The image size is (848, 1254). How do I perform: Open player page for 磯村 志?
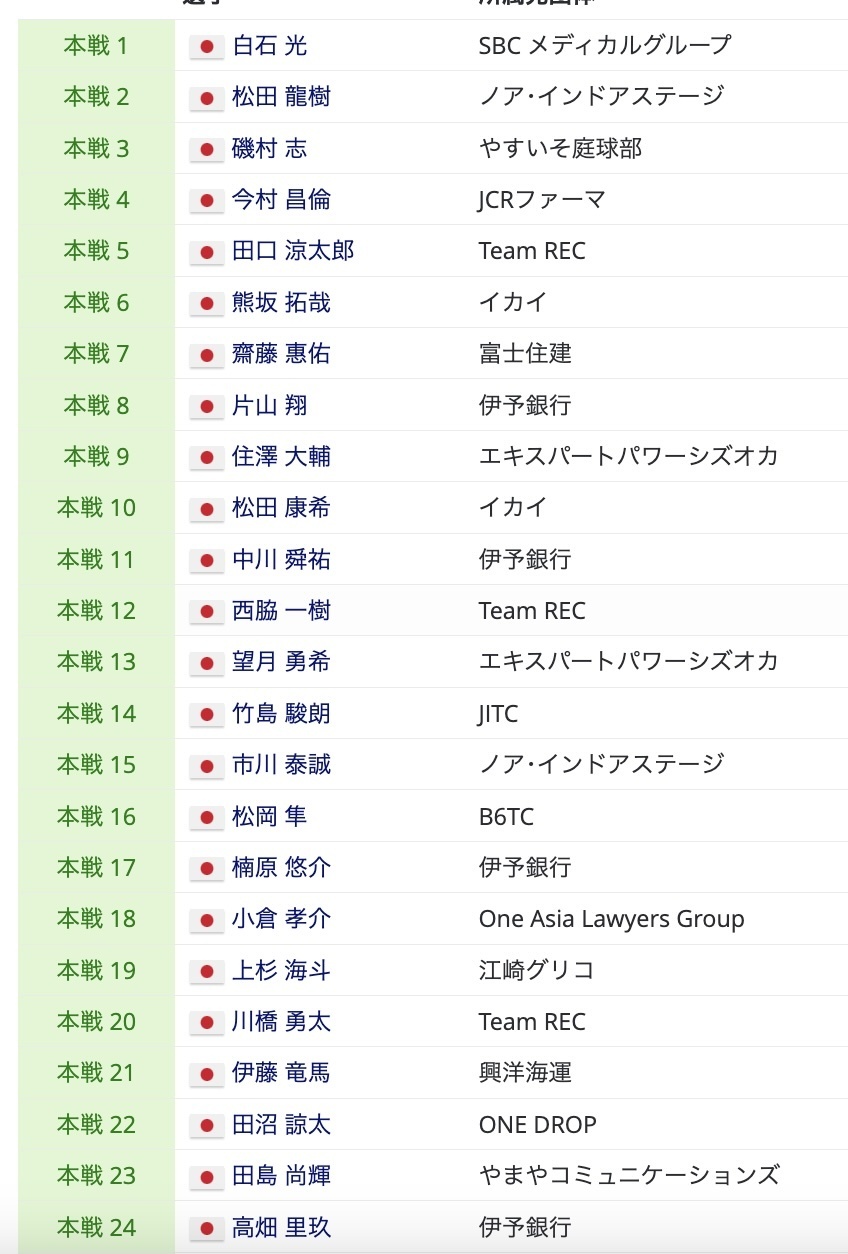269,149
